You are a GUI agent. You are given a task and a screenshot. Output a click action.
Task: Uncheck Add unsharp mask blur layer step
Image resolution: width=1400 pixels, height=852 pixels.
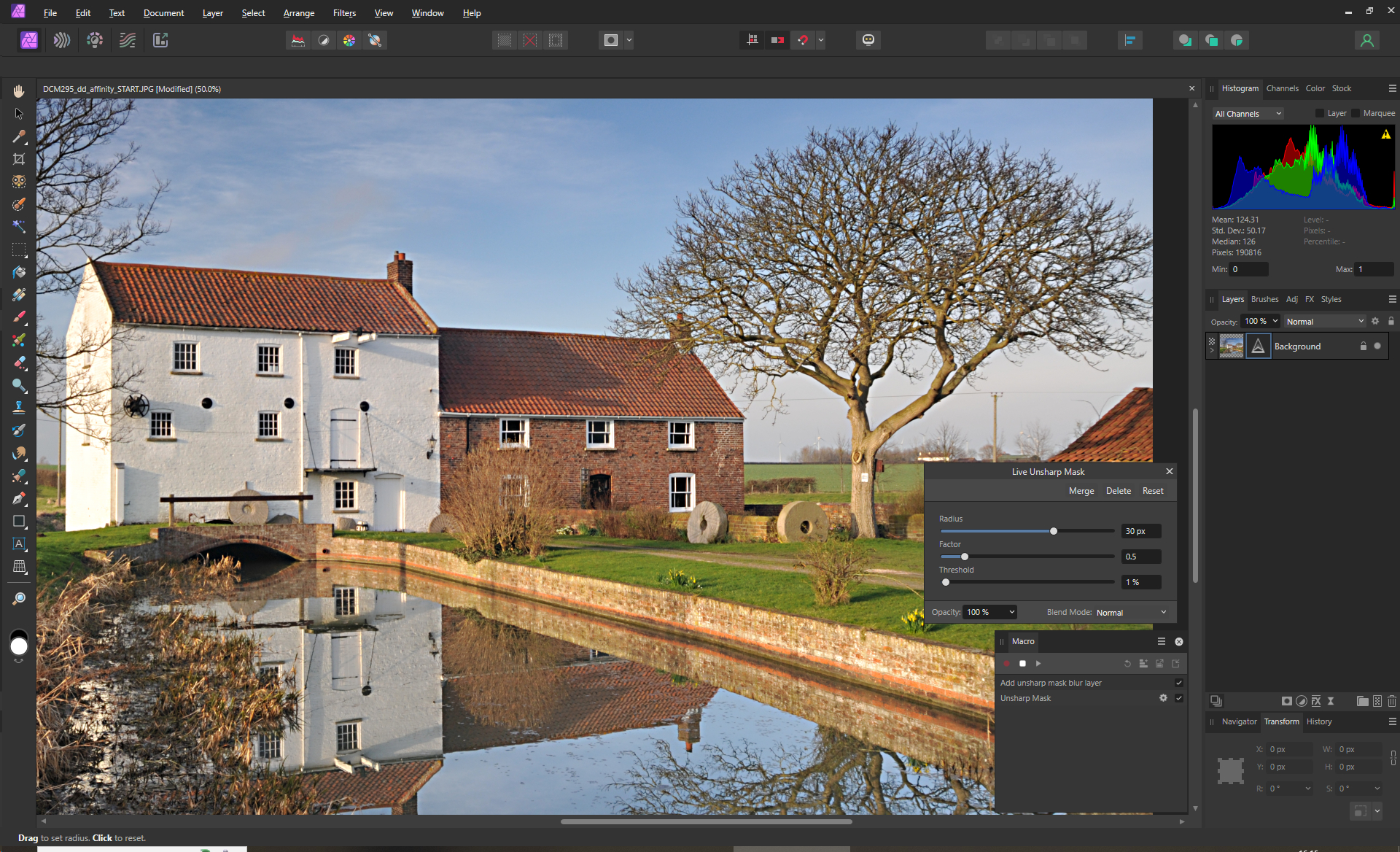(x=1179, y=683)
